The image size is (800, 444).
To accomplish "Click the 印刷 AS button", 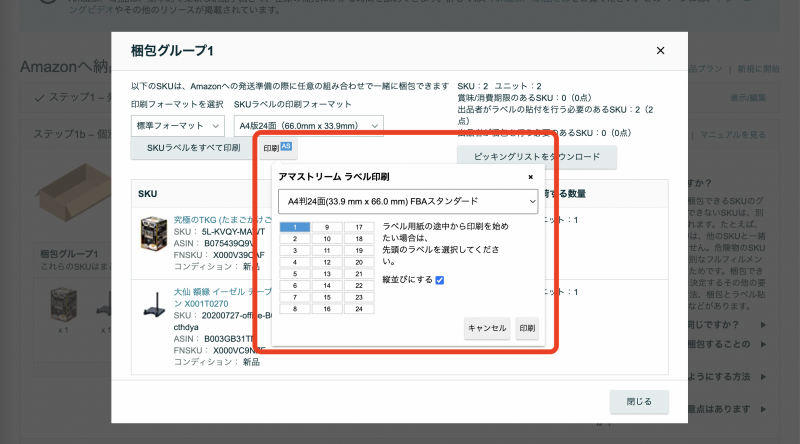I will (278, 148).
